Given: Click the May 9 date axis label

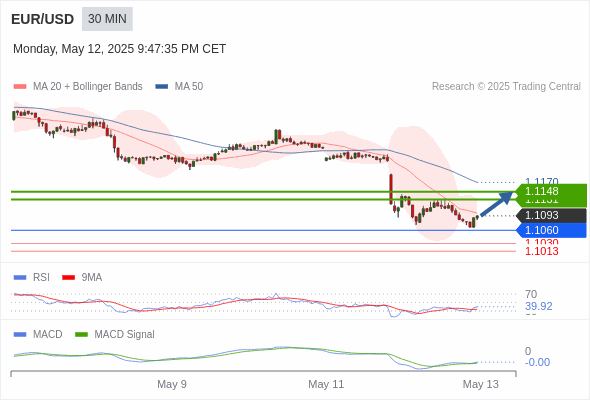Looking at the screenshot, I should 172,384.
